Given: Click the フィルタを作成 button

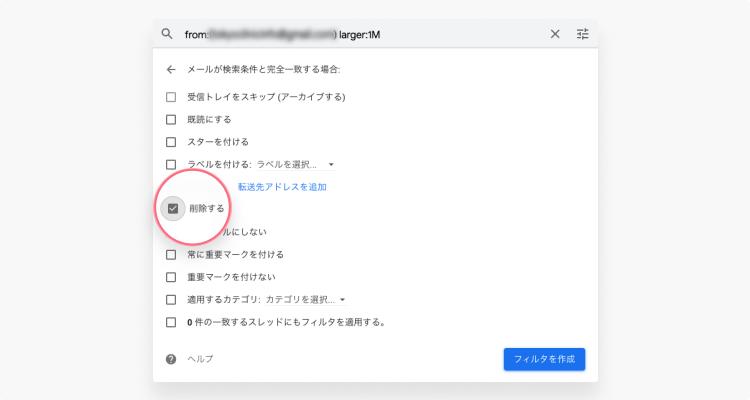Looking at the screenshot, I should (x=544, y=359).
